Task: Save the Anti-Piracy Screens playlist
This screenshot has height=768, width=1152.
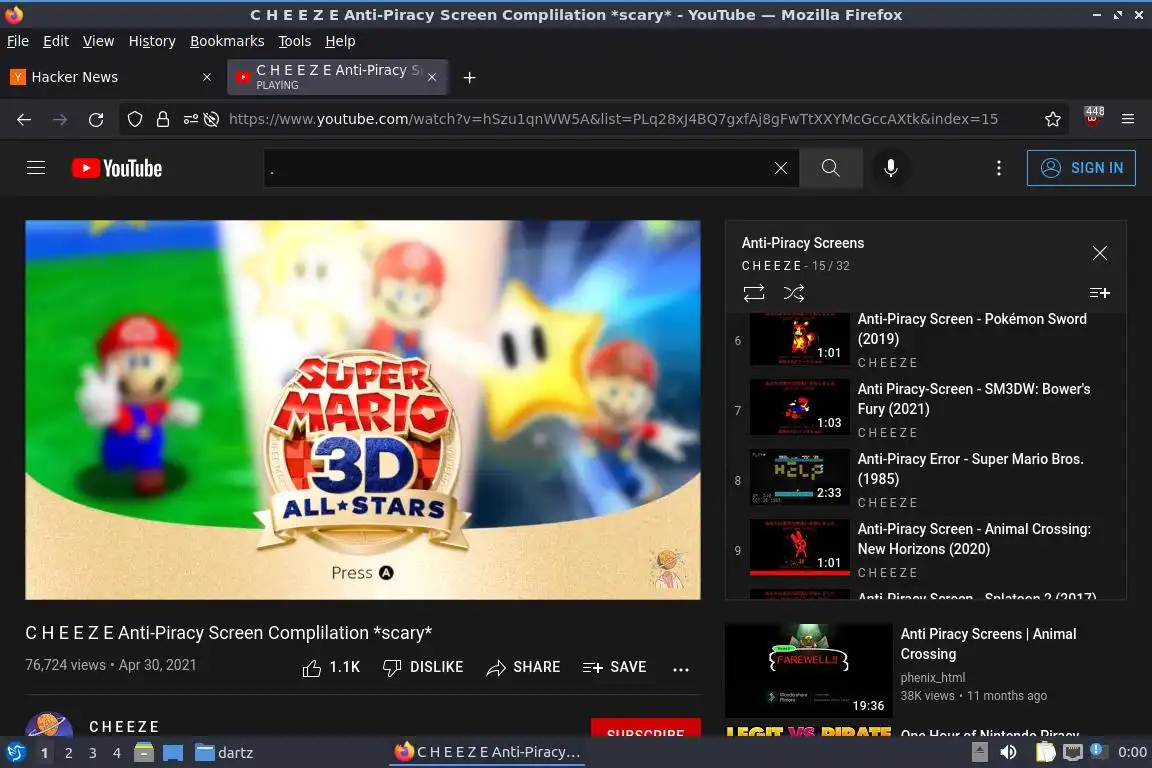Action: click(1099, 293)
